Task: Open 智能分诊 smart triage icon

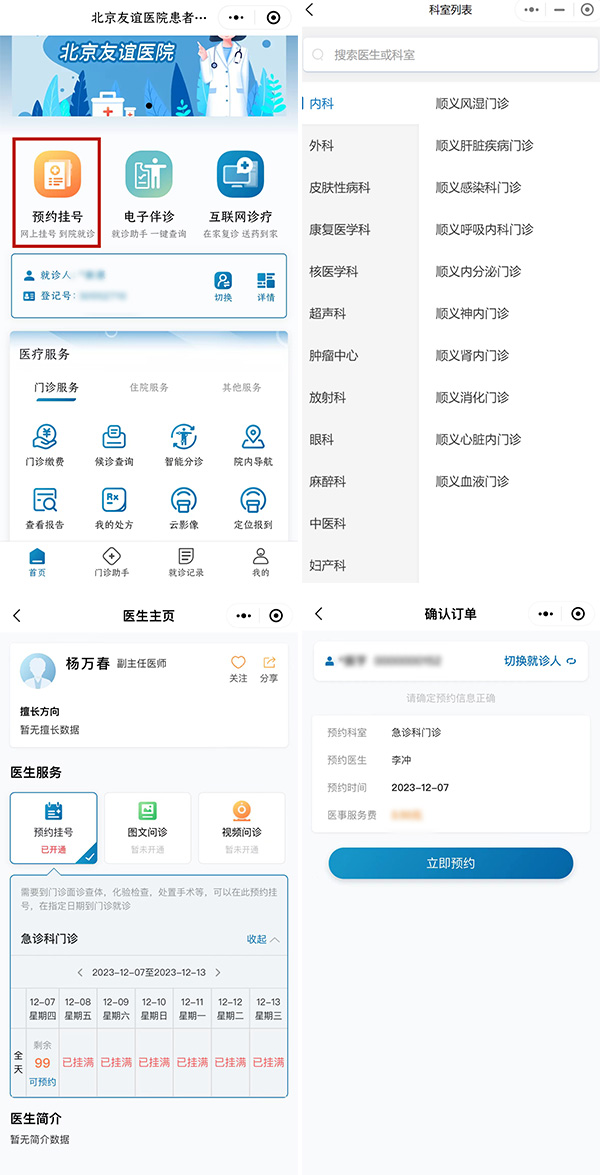Action: coord(184,437)
